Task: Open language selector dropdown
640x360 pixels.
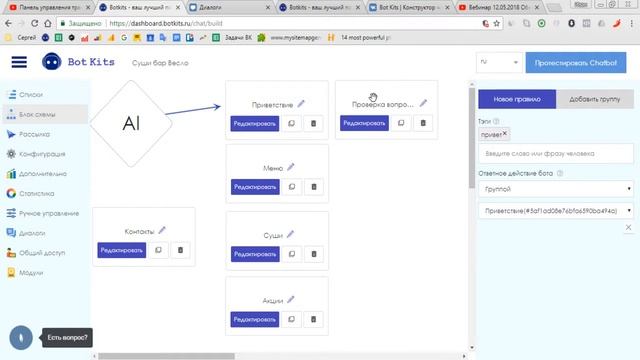Action: [499, 62]
